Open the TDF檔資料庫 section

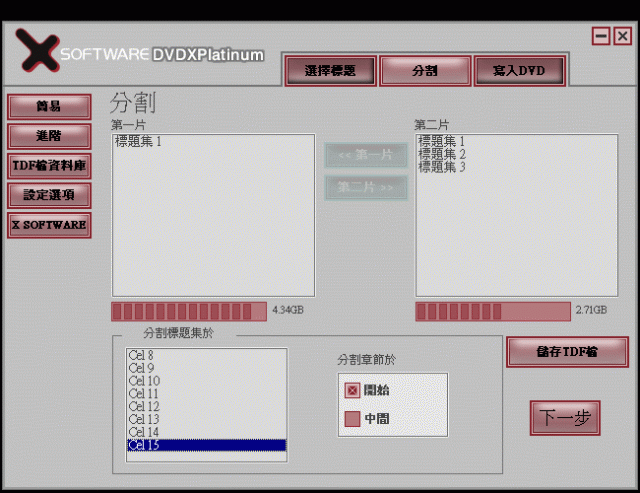(49, 166)
